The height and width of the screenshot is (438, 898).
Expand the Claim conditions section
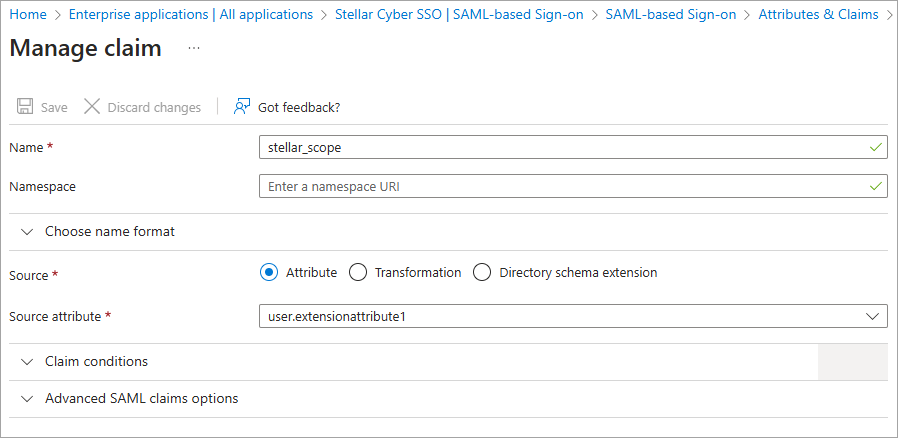click(x=96, y=361)
